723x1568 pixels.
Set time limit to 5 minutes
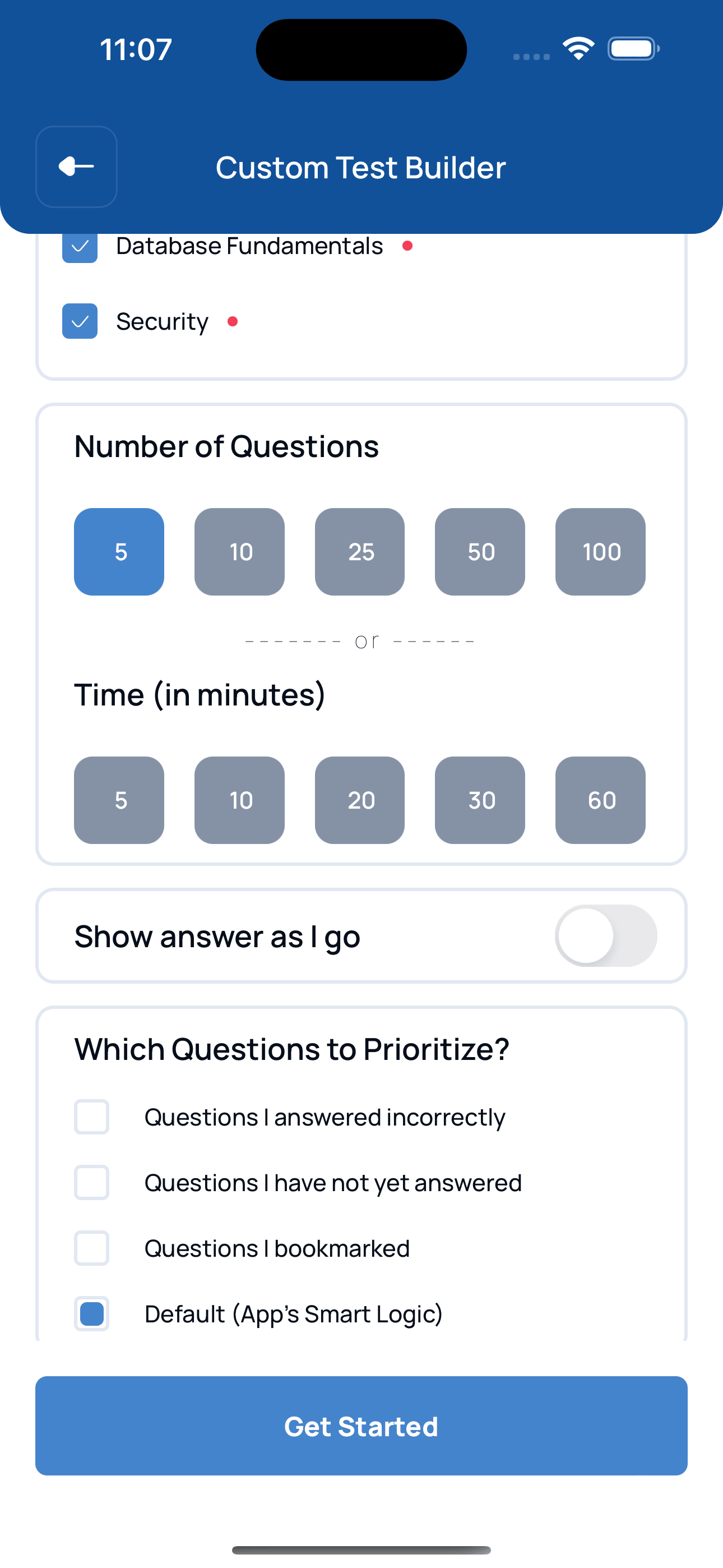click(119, 800)
